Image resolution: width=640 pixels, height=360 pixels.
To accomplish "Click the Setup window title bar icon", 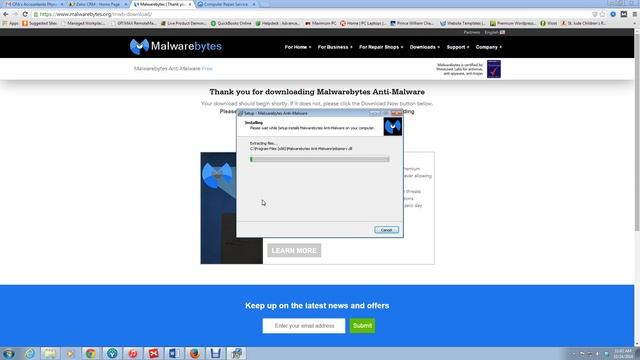I will (x=240, y=113).
